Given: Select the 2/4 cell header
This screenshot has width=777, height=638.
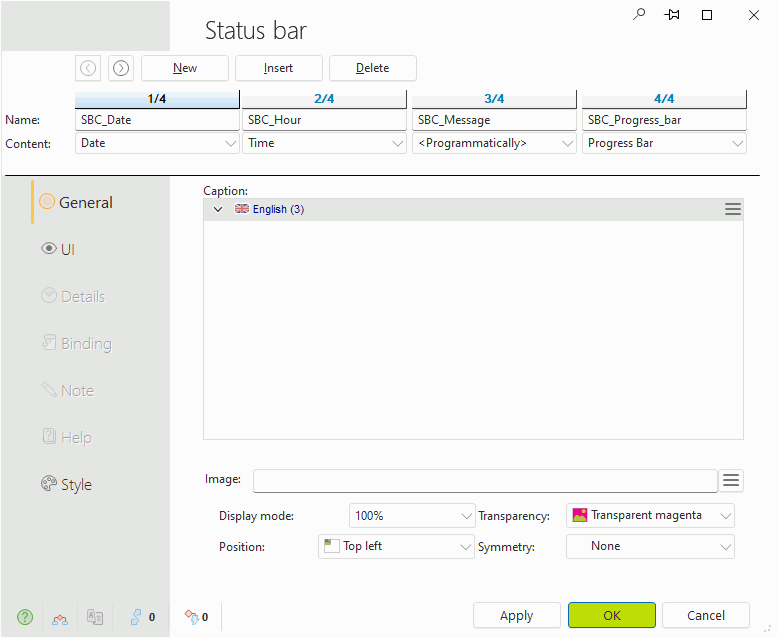Looking at the screenshot, I should pos(324,99).
